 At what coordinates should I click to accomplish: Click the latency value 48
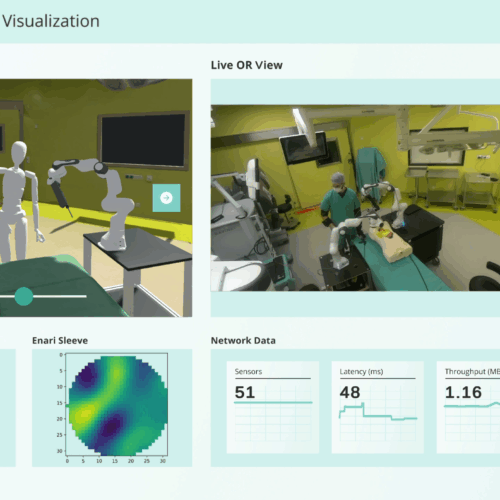click(350, 392)
